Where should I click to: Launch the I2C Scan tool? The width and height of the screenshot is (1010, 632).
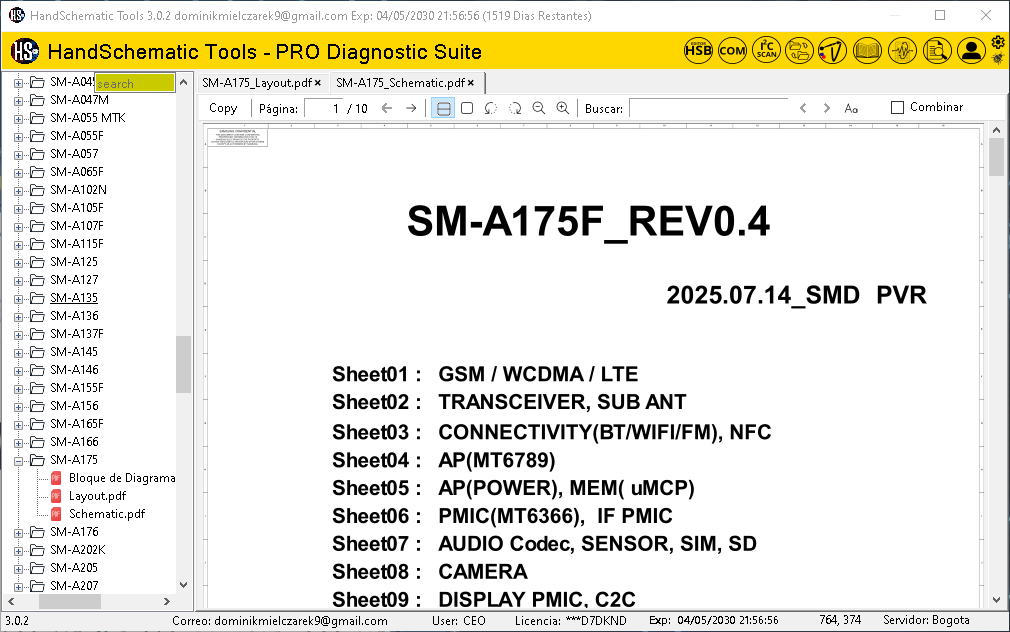(767, 50)
